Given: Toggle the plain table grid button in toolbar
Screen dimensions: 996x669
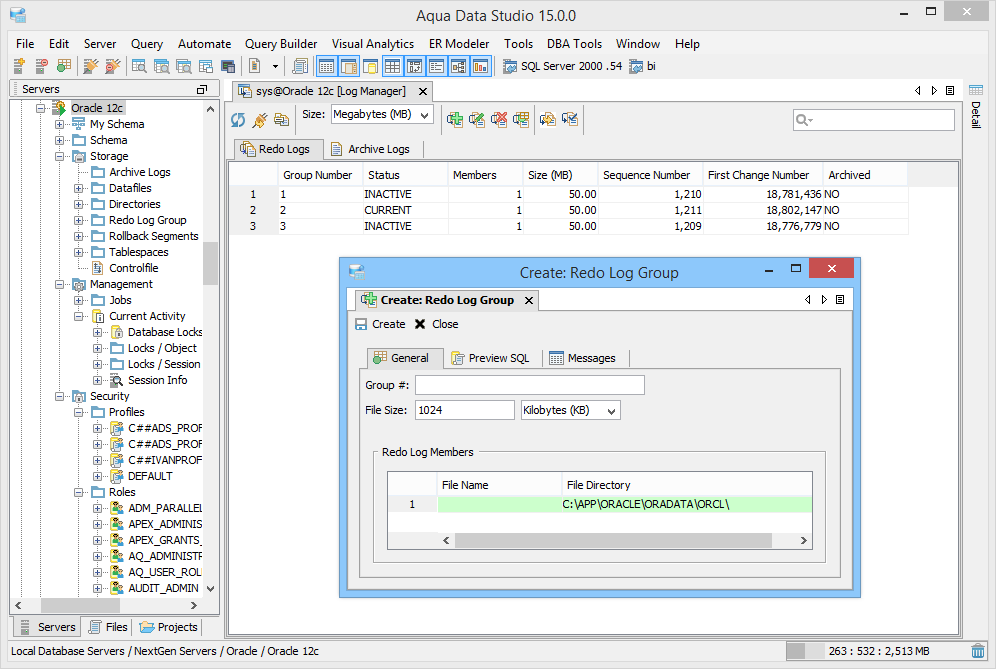Looking at the screenshot, I should coord(393,66).
